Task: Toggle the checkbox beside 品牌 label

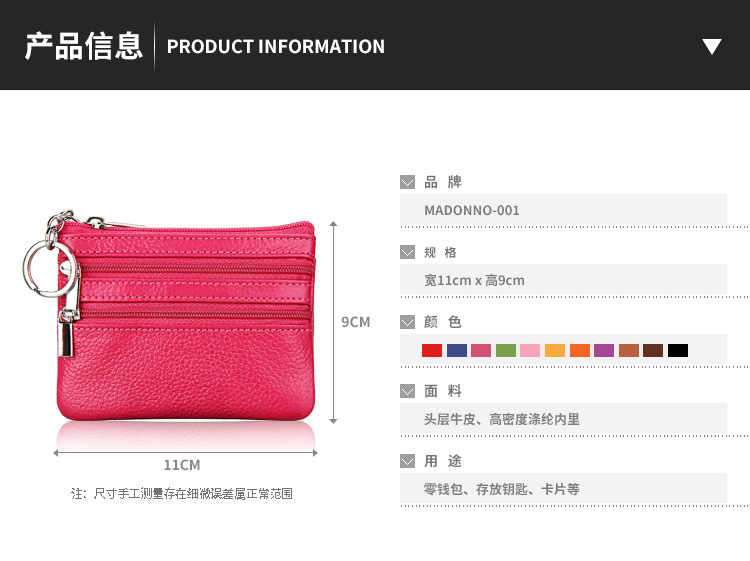Action: tap(408, 182)
